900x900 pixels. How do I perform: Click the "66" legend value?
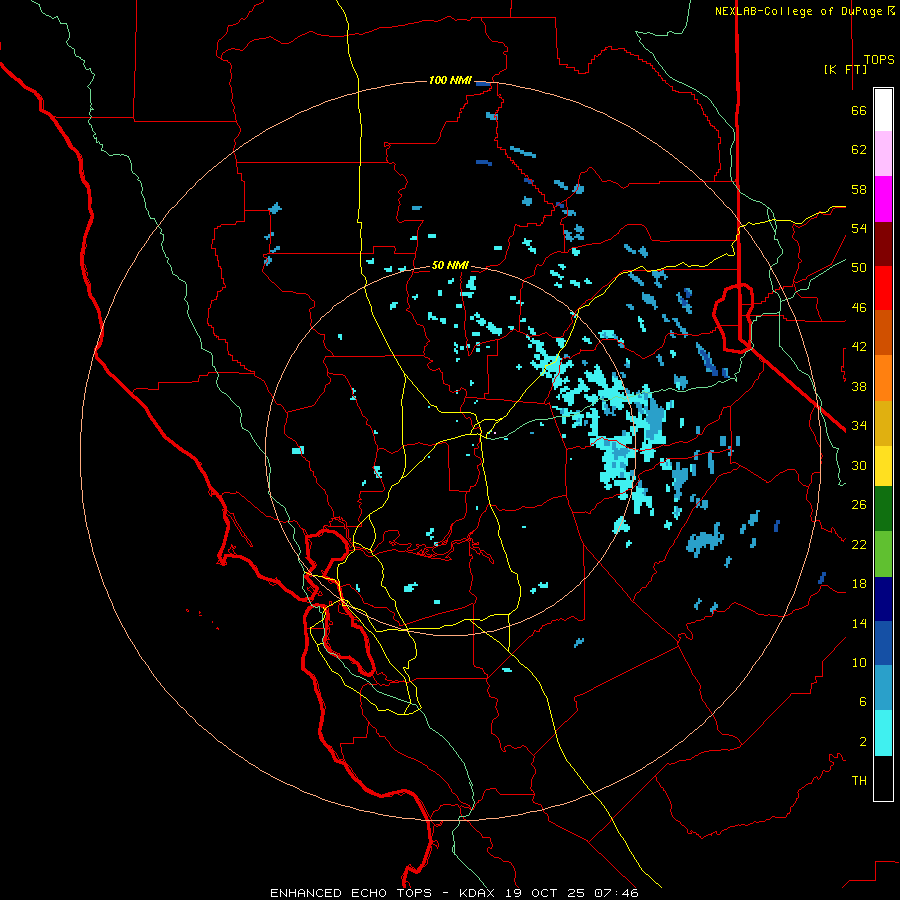coord(859,110)
